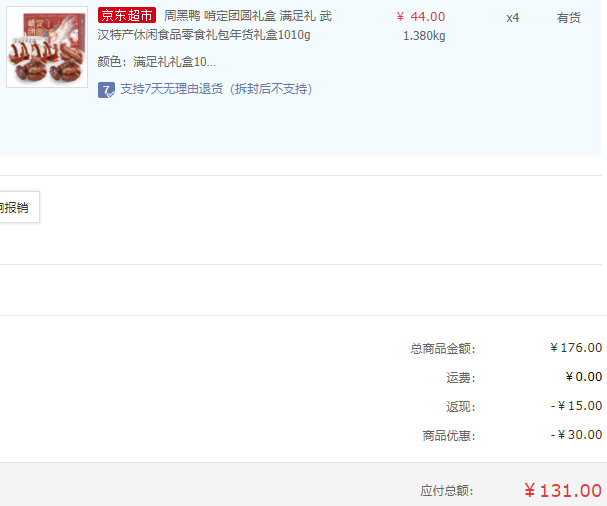The image size is (607, 506).
Task: Open the 周黑鸭 gift box product thumbnail
Action: click(x=47, y=47)
